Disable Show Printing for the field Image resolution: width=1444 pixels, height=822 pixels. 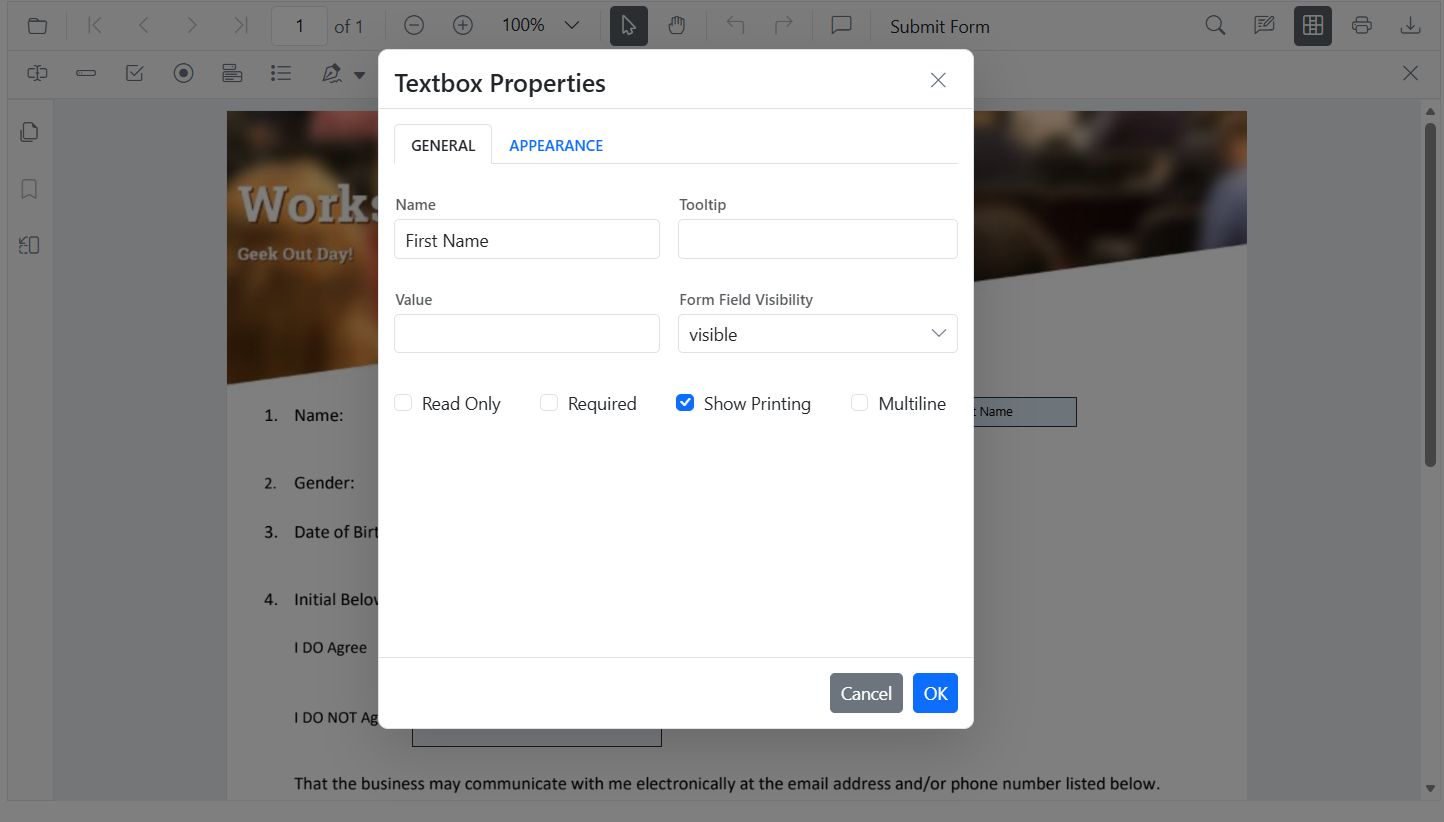(x=685, y=402)
